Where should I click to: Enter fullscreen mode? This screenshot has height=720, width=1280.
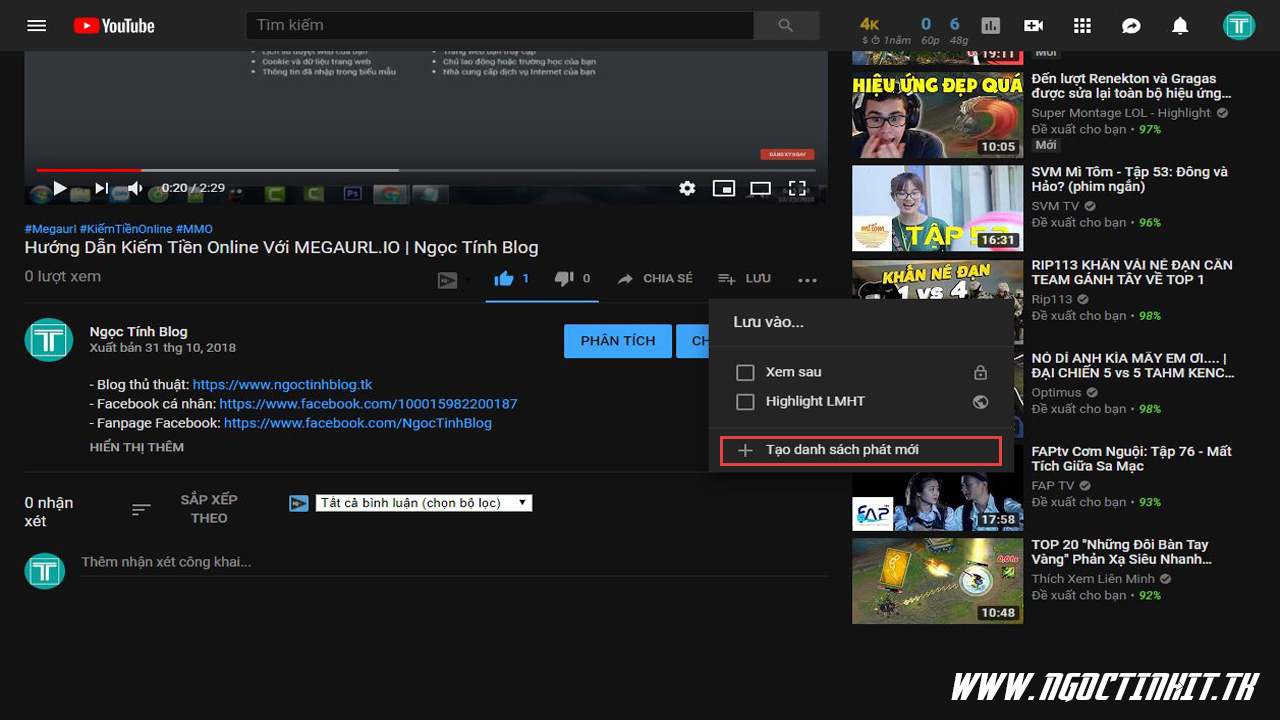coord(797,187)
